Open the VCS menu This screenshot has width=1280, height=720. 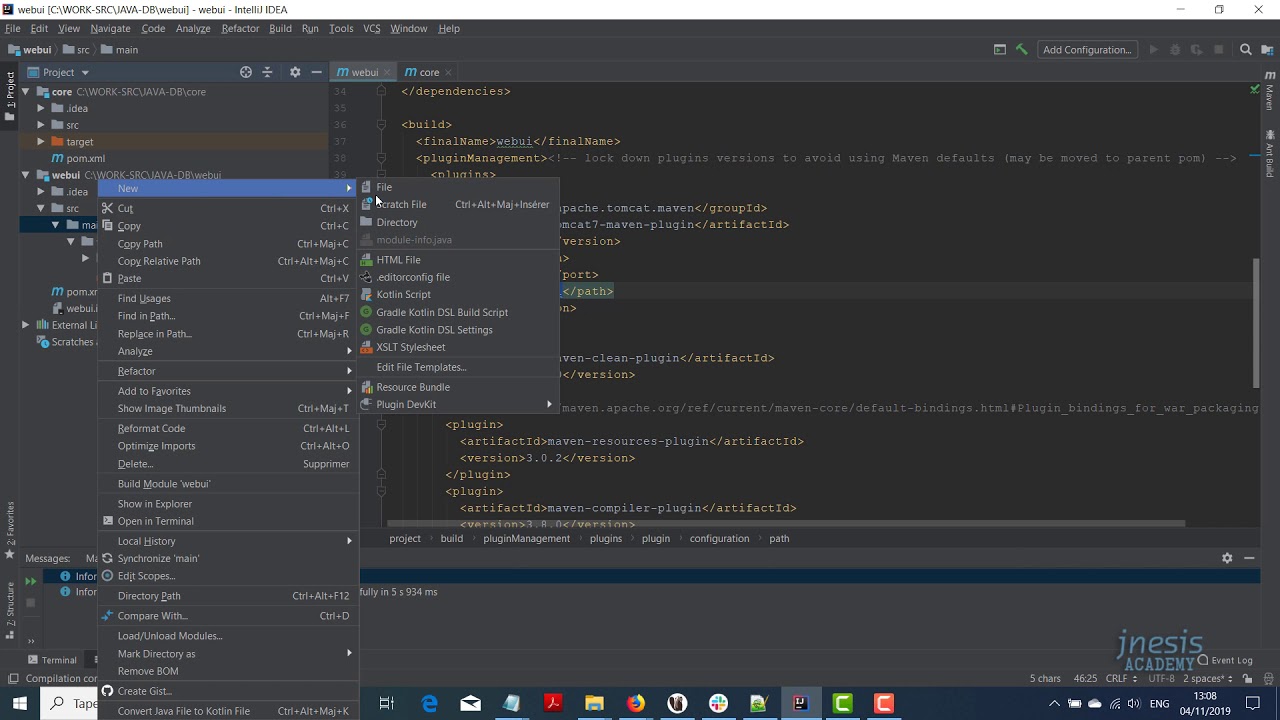[x=372, y=28]
